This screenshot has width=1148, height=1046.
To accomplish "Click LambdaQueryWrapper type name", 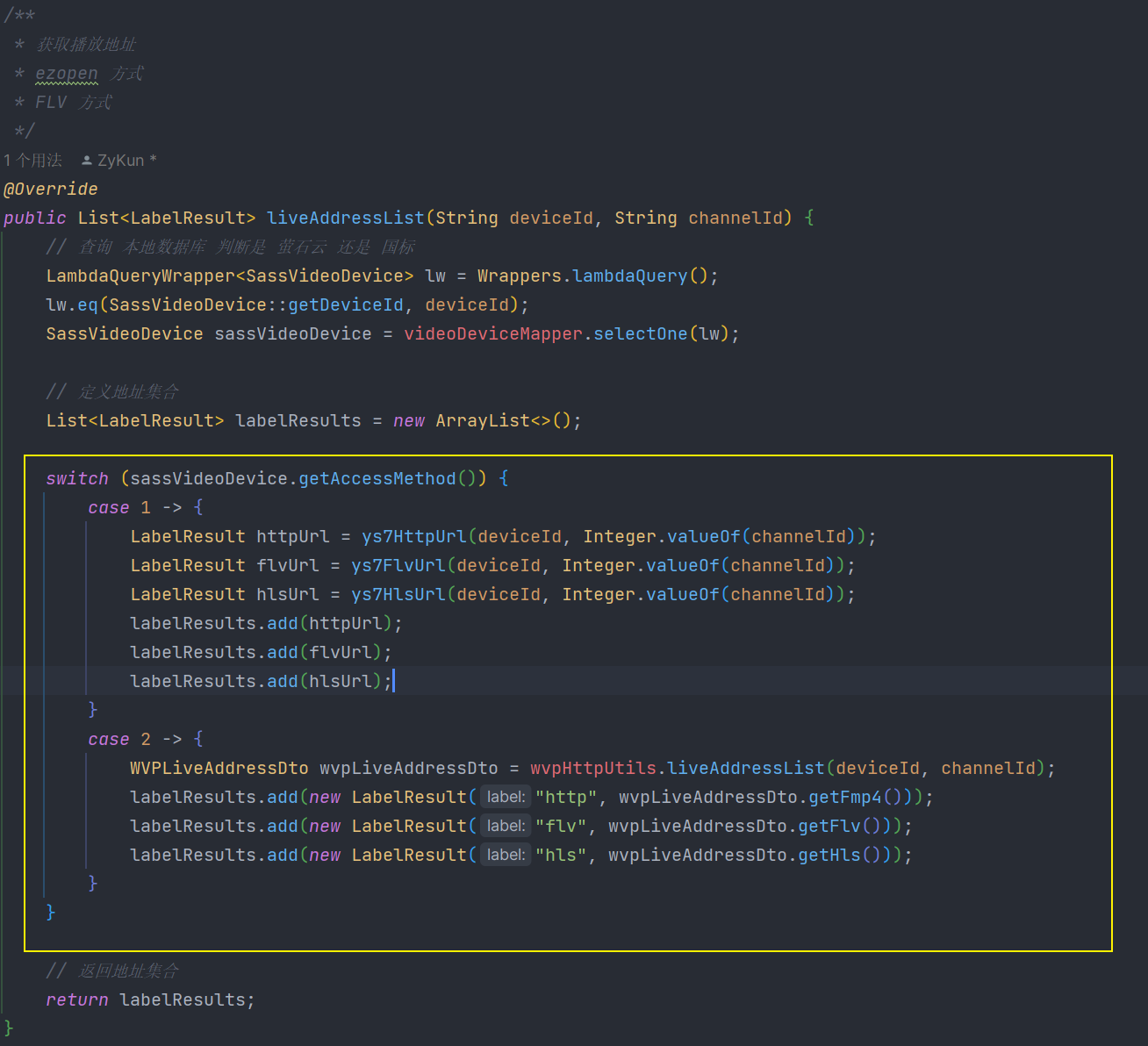I will coord(140,276).
